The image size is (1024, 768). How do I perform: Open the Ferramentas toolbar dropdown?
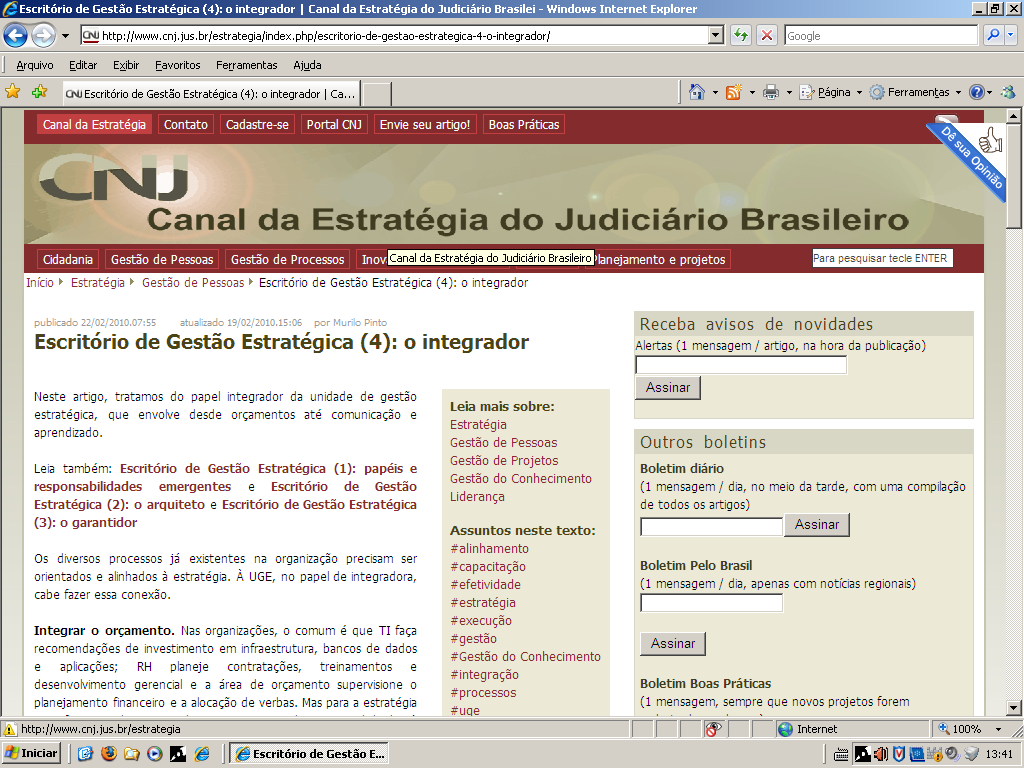coord(915,92)
